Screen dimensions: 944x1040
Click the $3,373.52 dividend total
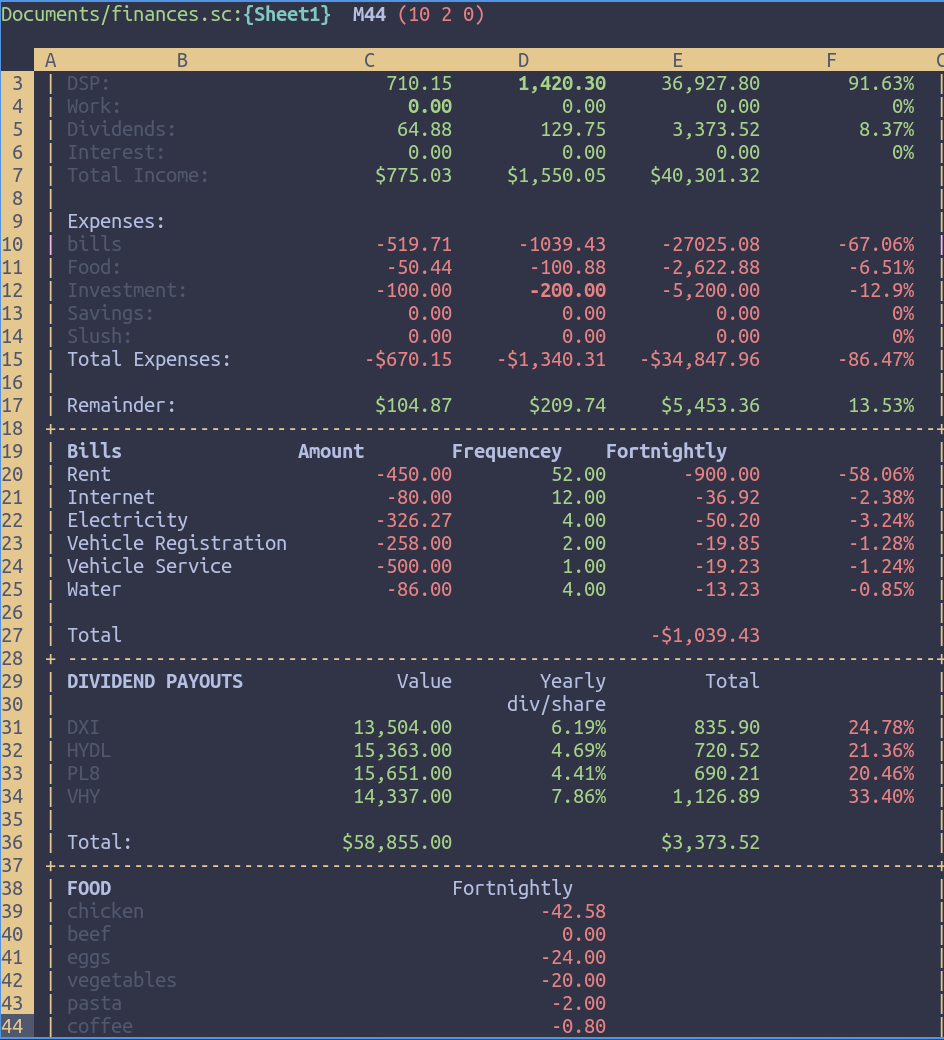tap(710, 842)
